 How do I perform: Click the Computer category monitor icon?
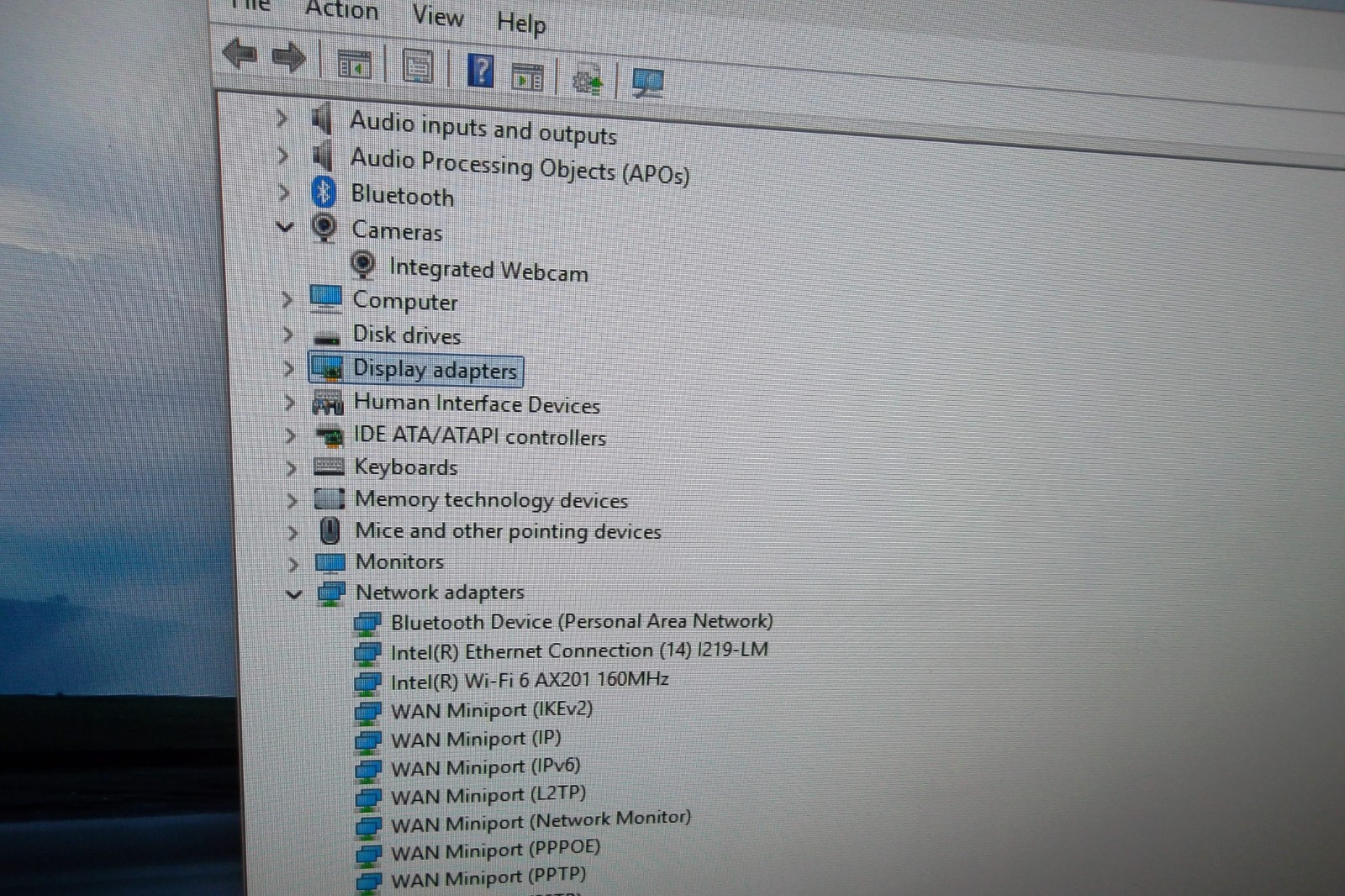point(325,298)
